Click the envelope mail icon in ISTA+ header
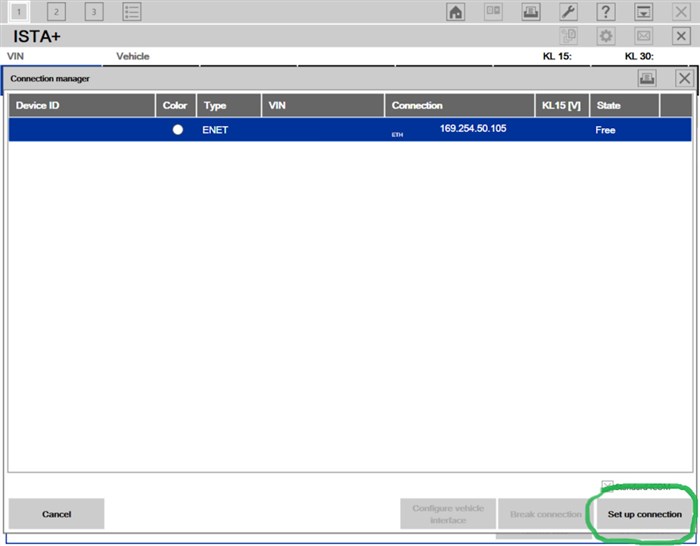This screenshot has height=546, width=700. point(644,36)
